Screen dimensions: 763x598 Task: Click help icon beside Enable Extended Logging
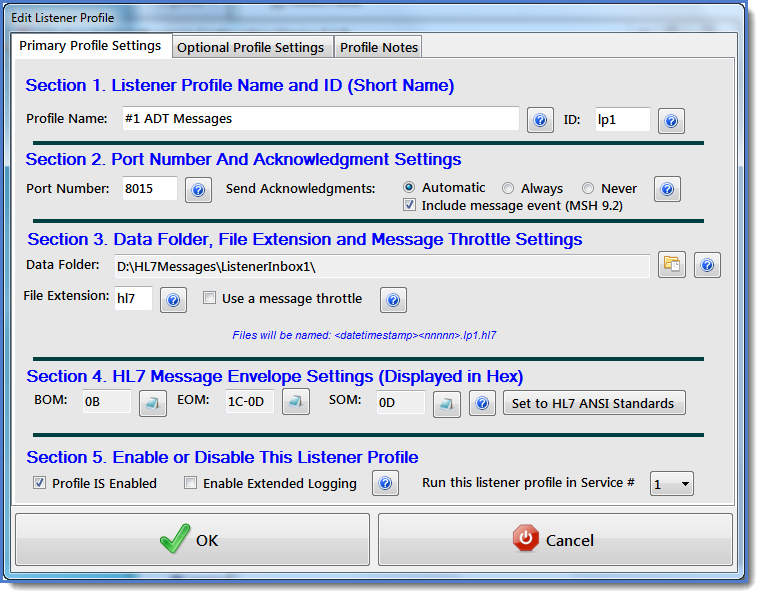point(385,484)
